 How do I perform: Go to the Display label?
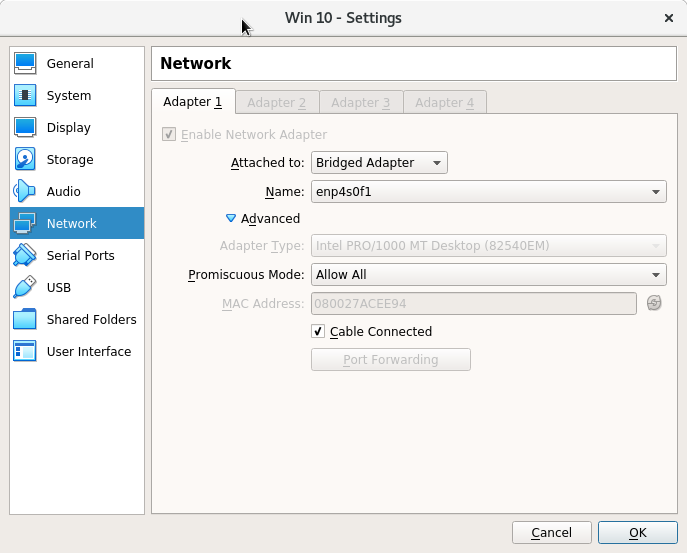[x=69, y=128]
